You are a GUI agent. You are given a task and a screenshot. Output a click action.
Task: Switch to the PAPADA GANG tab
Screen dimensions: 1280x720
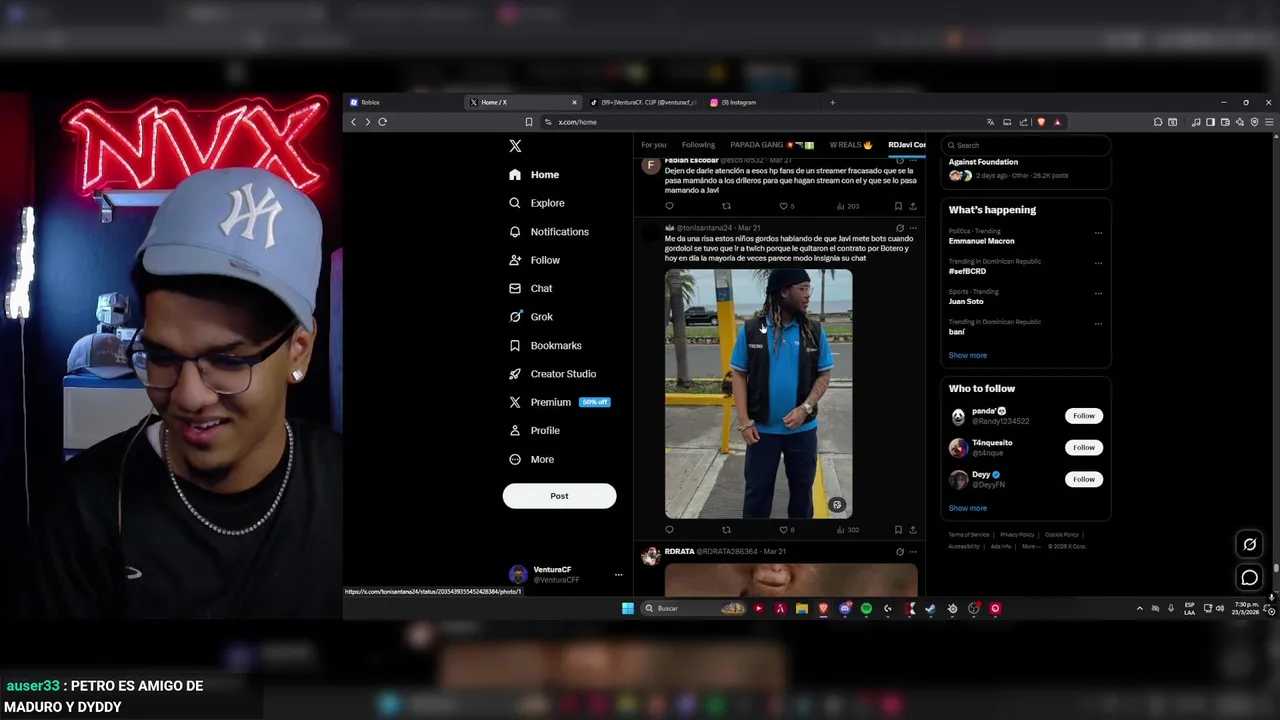tap(772, 145)
